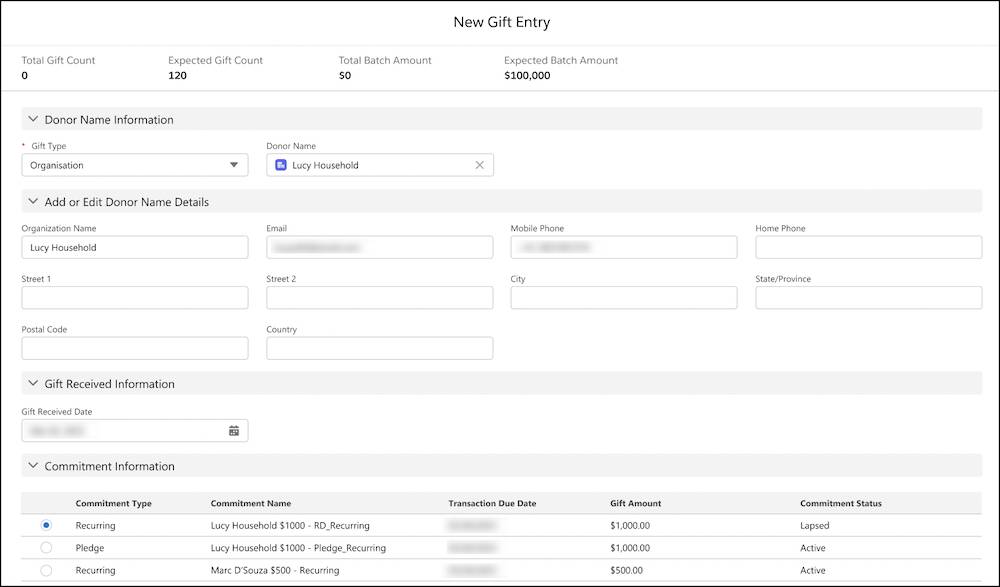Viewport: 1000px width, 587px height.
Task: Click 'Marc D'Souza $500 - Recurring' cell
Action: pos(275,570)
